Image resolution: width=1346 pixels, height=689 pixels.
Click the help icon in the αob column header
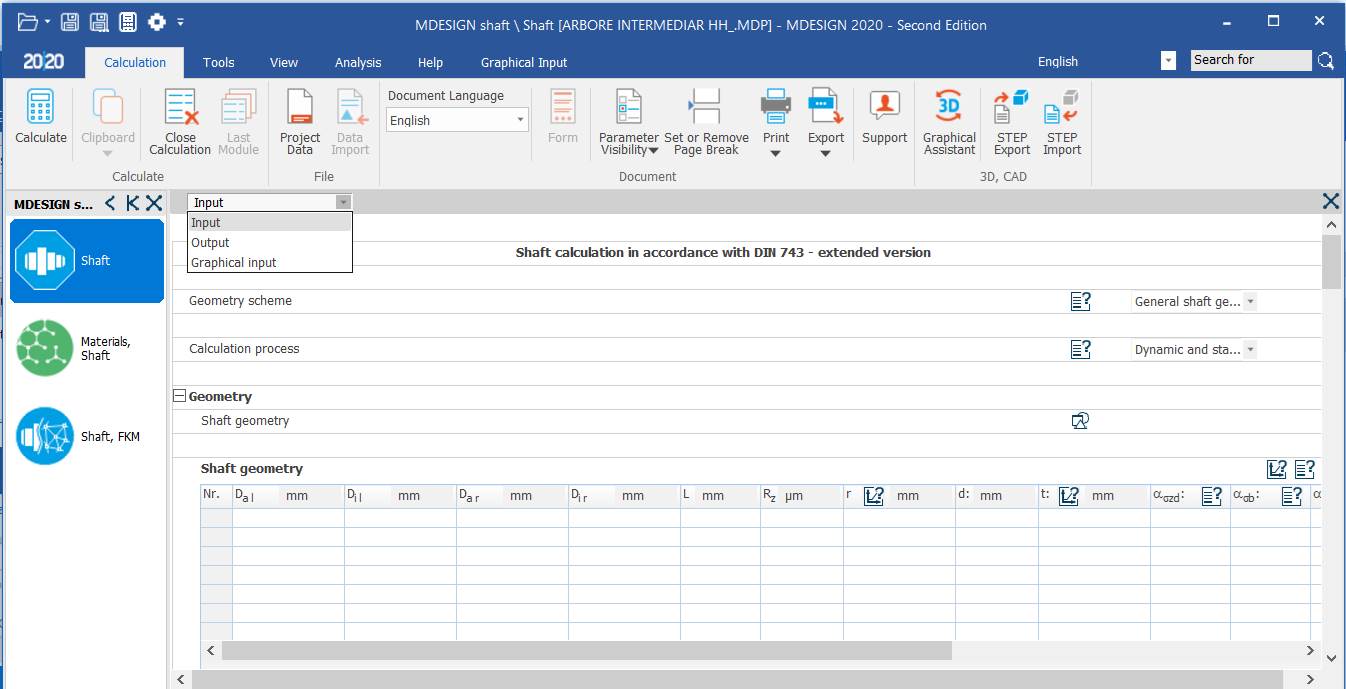click(x=1292, y=495)
